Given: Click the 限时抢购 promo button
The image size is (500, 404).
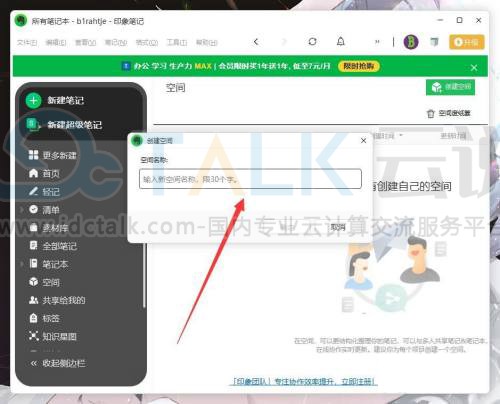Looking at the screenshot, I should (359, 66).
